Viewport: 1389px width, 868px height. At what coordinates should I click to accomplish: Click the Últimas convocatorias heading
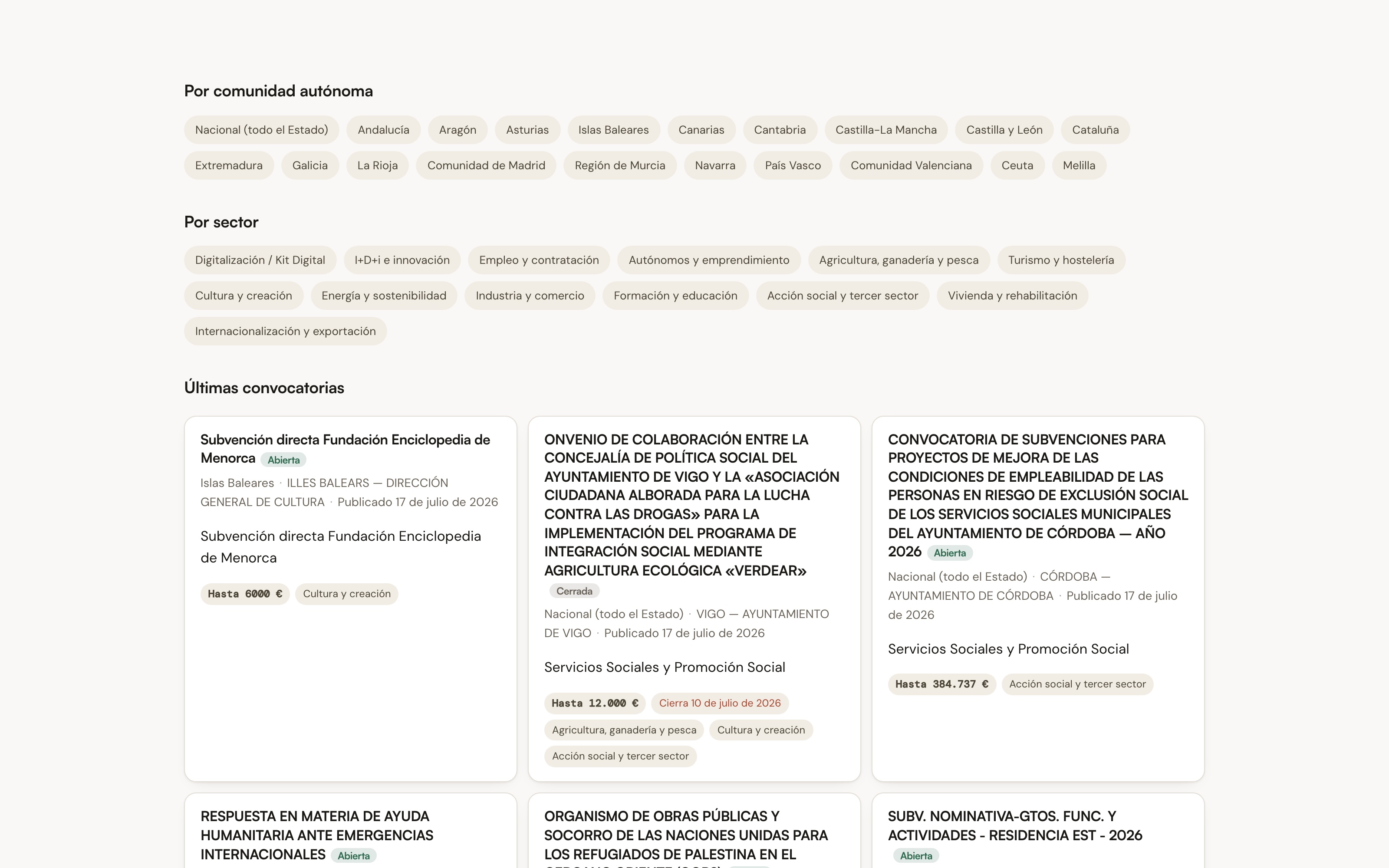tap(264, 388)
